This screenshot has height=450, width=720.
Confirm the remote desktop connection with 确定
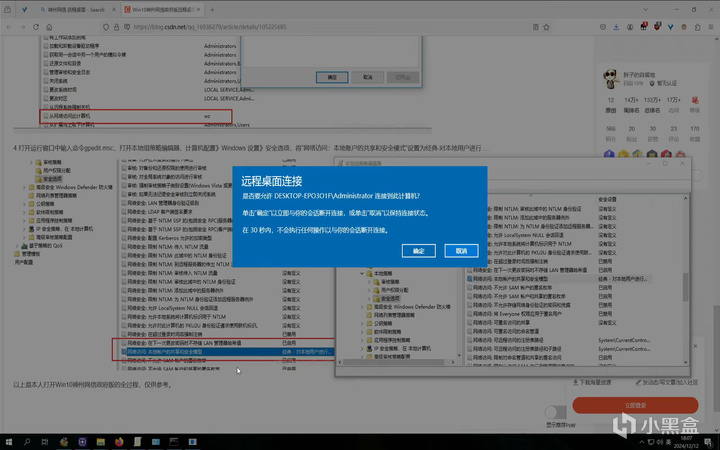[418, 251]
